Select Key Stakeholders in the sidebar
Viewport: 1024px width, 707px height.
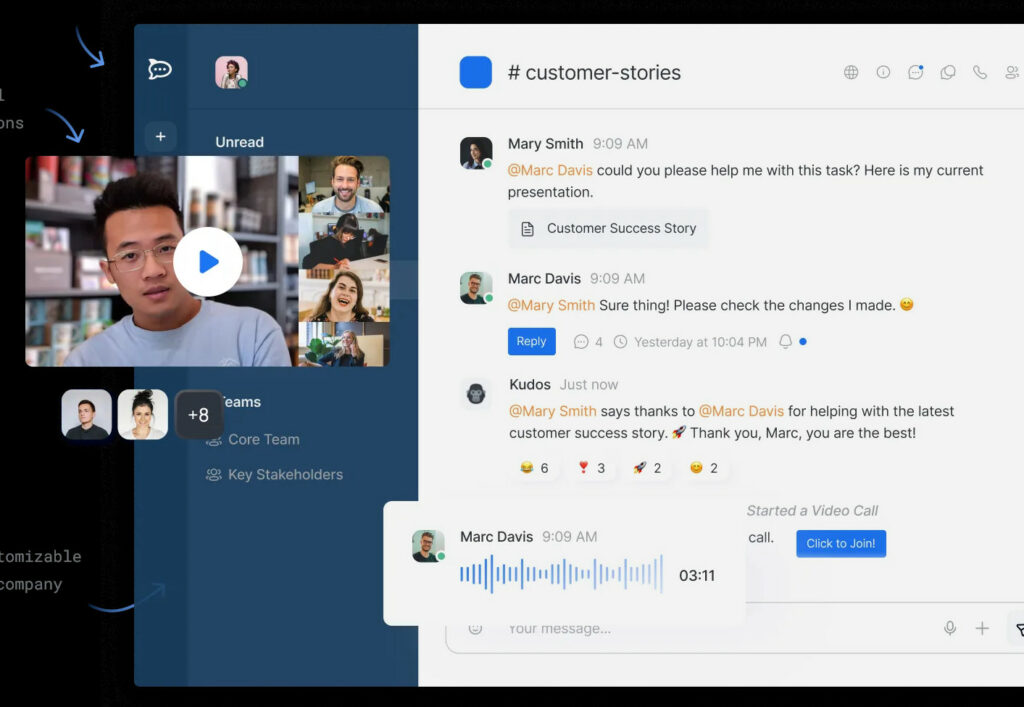[285, 475]
